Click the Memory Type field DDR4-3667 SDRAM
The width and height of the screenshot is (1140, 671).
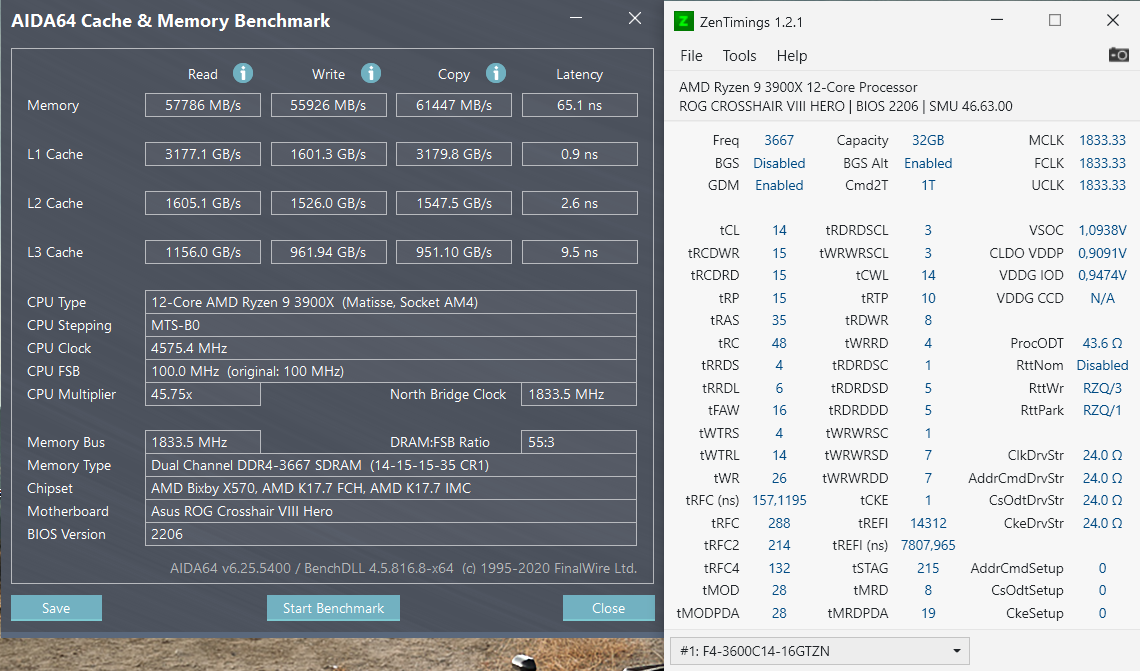(x=390, y=465)
